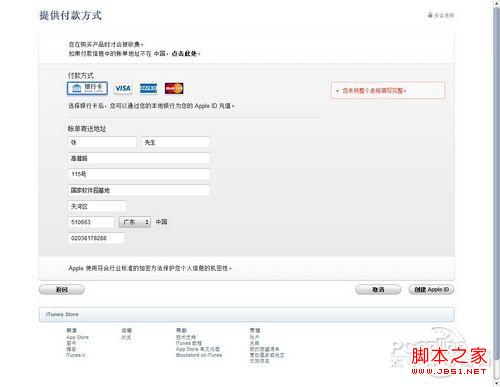This screenshot has height=387, width=500.
Task: Click the address field containing 115号
Action: click(x=139, y=174)
